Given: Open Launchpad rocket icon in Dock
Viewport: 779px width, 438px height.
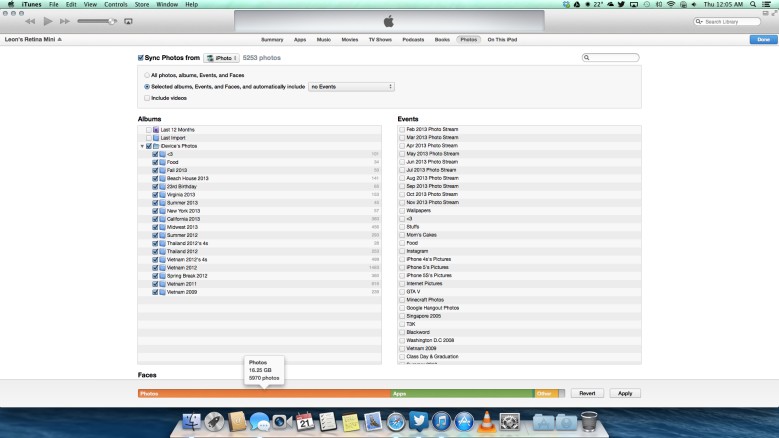Looking at the screenshot, I should coord(214,422).
